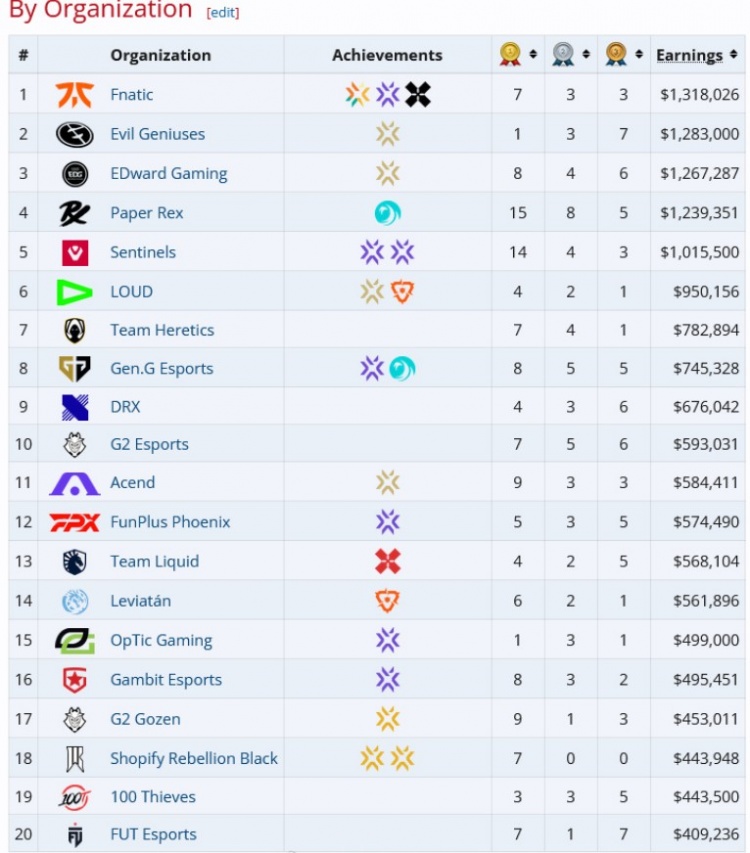Click Paper Rex's teal swirl achievement icon
750x853 pixels.
tap(387, 213)
